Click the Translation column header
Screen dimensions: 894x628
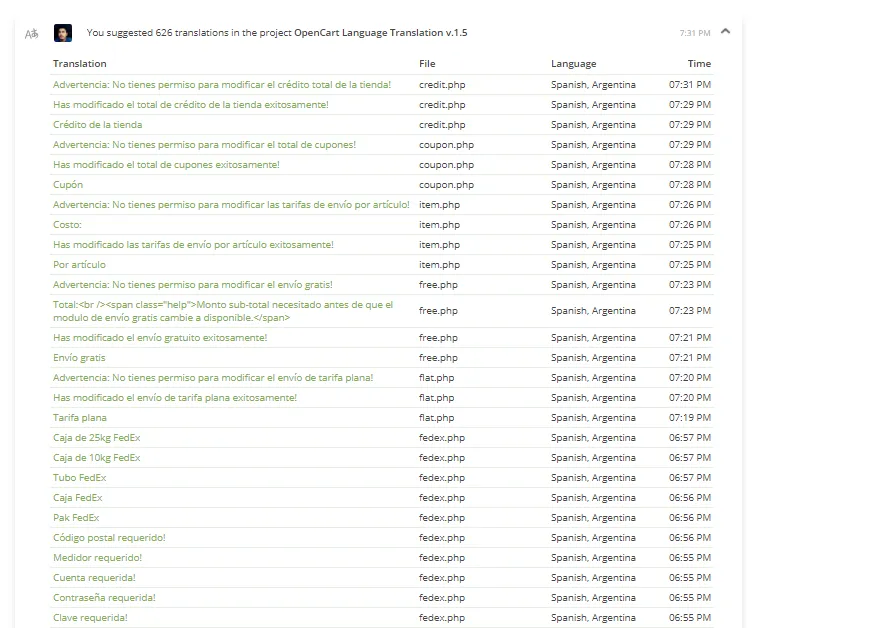click(x=80, y=63)
